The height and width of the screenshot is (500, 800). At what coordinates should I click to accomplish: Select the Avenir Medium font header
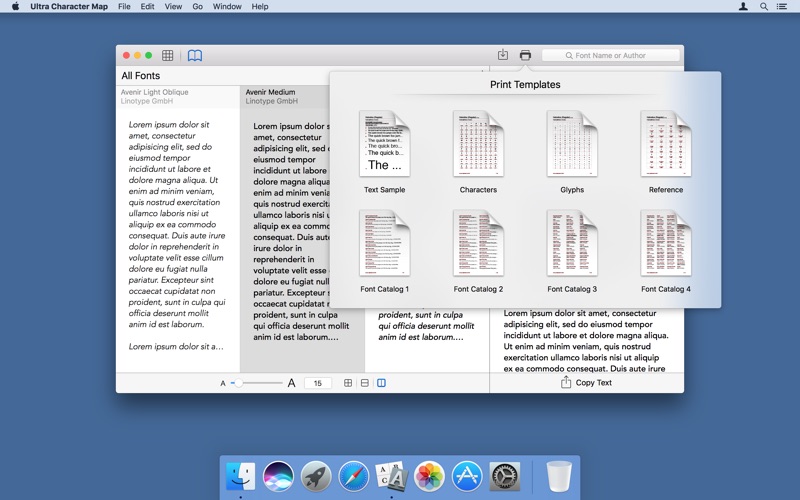[285, 96]
